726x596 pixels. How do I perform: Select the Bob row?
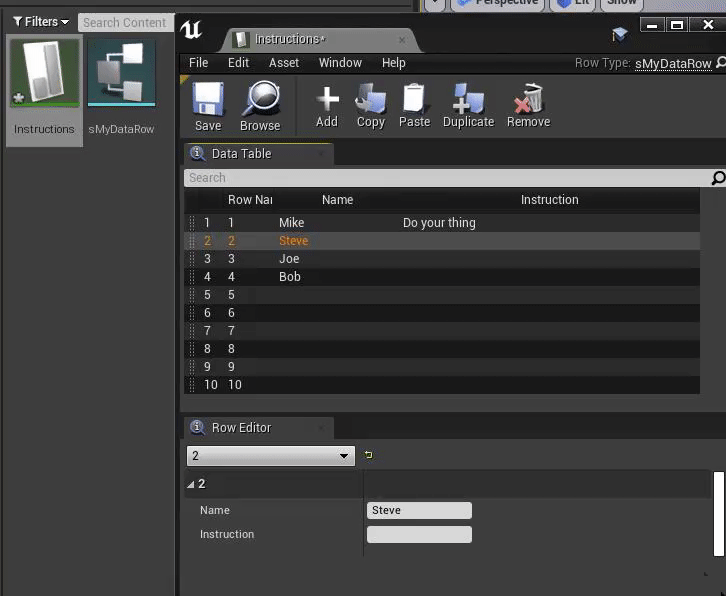pyautogui.click(x=442, y=277)
